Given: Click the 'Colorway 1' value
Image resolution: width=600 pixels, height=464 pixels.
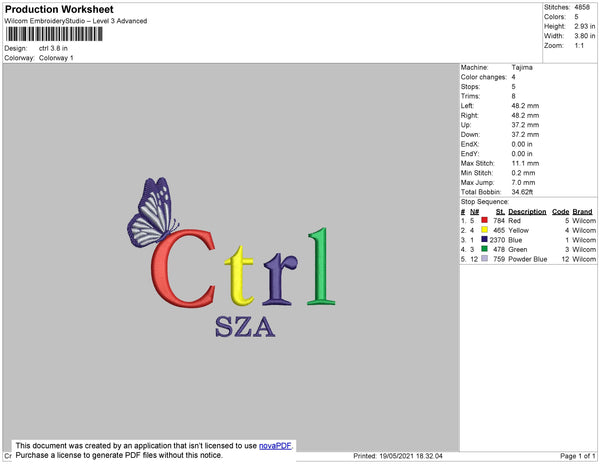Looking at the screenshot, I should (56, 58).
